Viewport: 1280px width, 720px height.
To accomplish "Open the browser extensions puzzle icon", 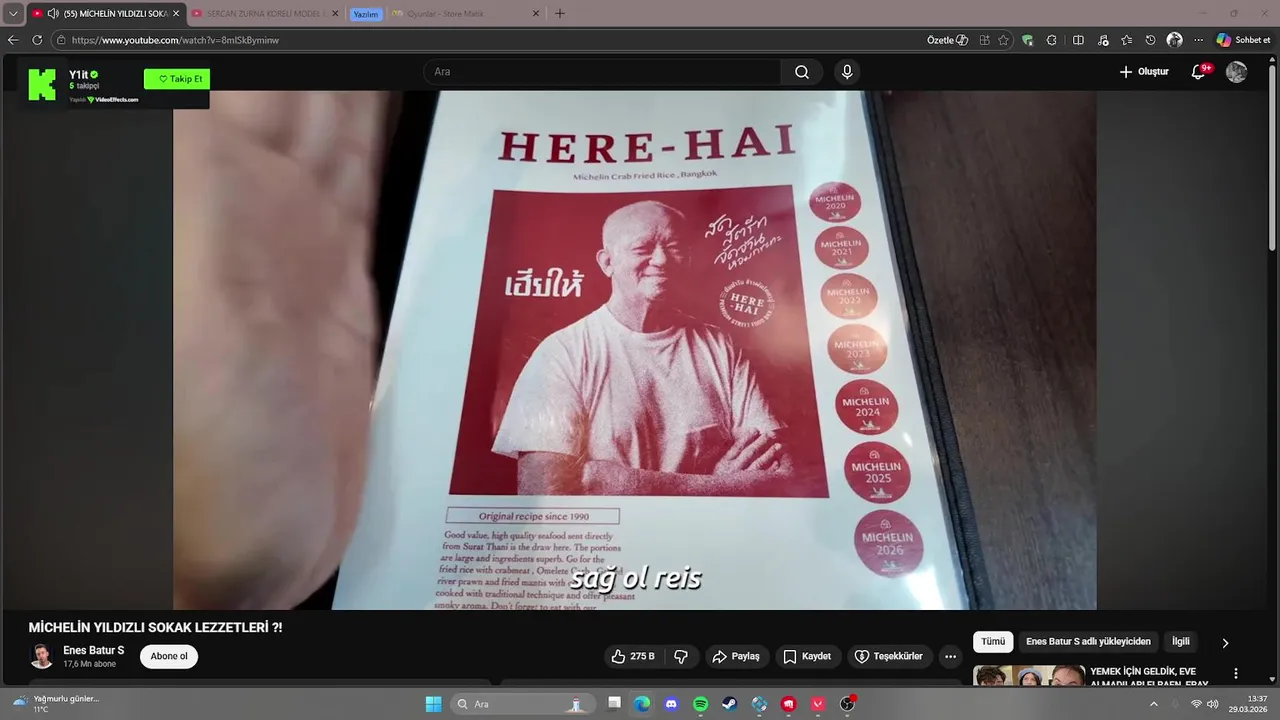I will point(1052,40).
